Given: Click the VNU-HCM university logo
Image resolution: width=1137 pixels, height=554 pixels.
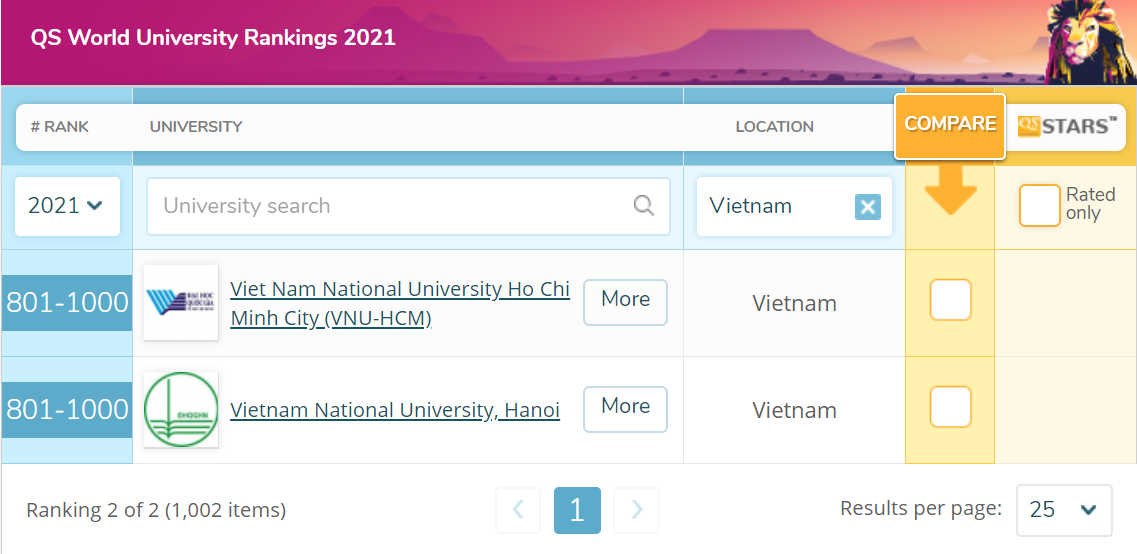Looking at the screenshot, I should point(181,303).
